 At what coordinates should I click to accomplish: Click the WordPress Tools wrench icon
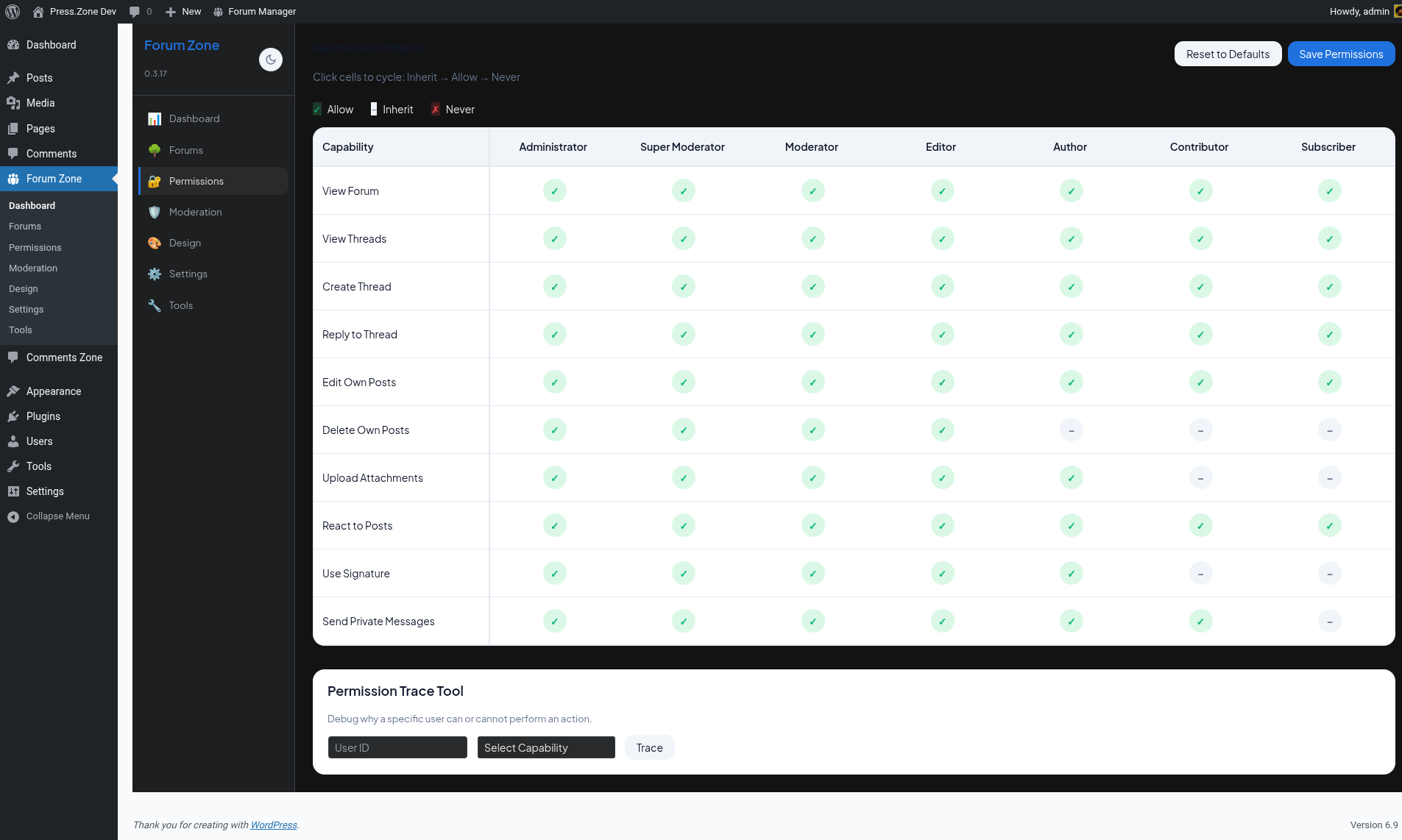pos(13,466)
